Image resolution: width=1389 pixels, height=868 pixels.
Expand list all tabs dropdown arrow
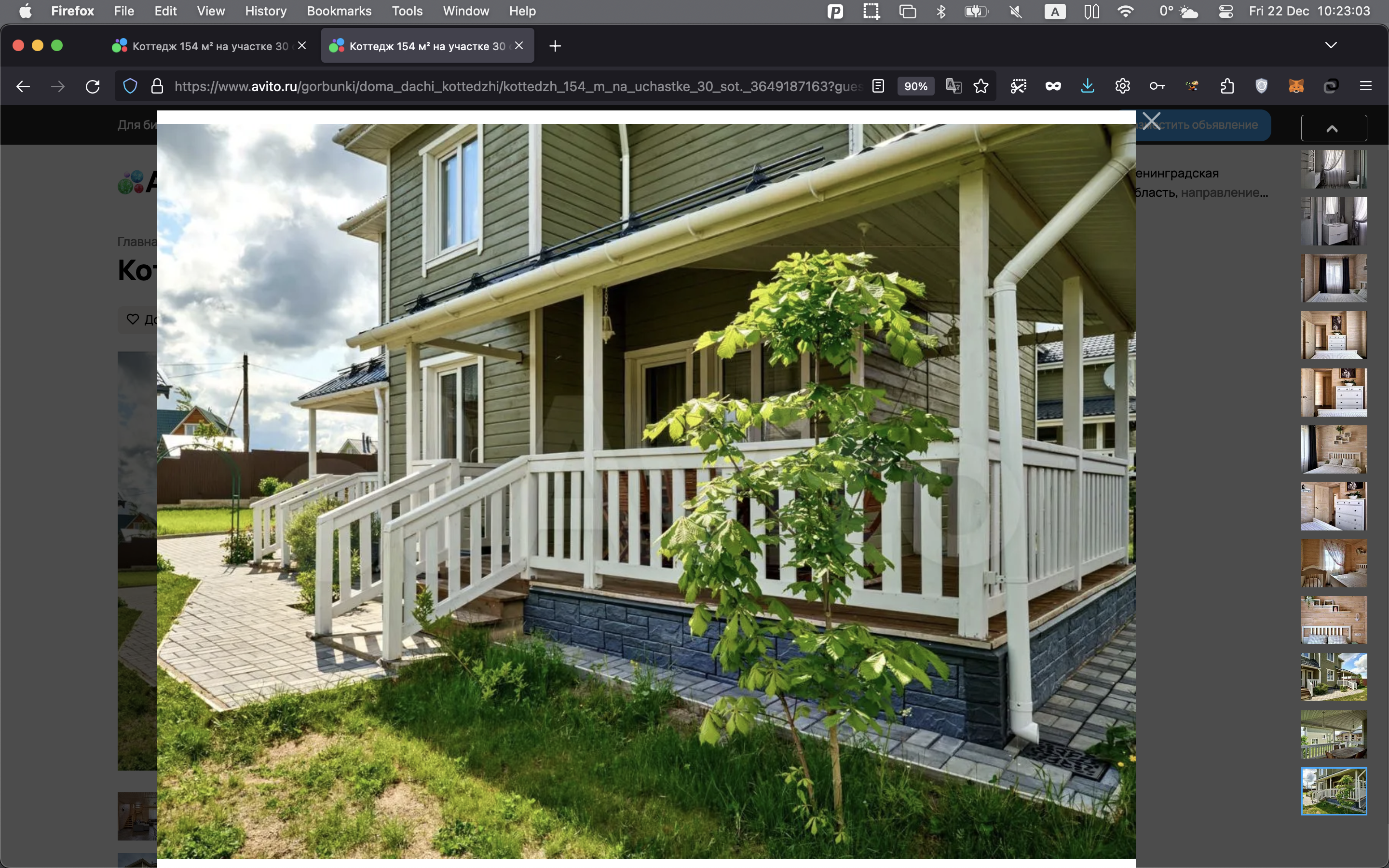(x=1331, y=45)
